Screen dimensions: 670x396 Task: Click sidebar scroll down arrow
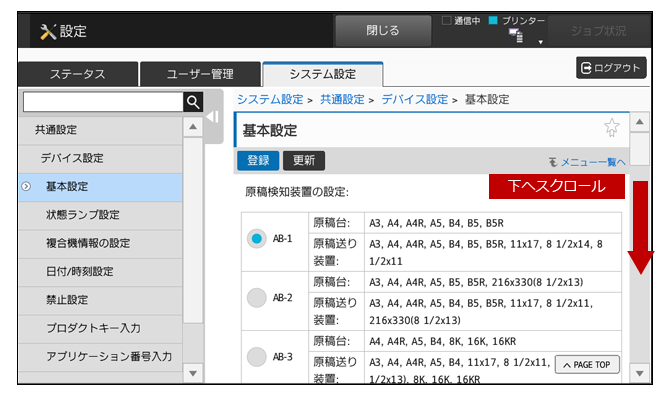(193, 373)
